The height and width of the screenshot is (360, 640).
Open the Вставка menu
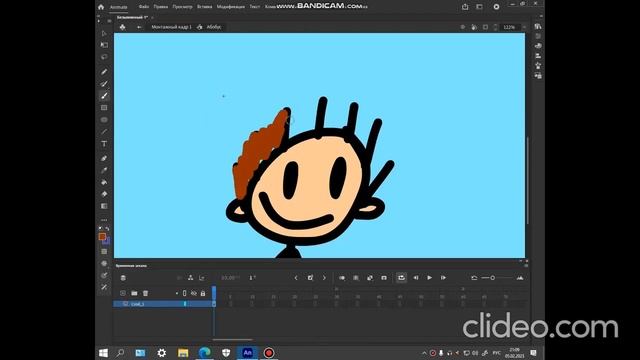pyautogui.click(x=204, y=7)
